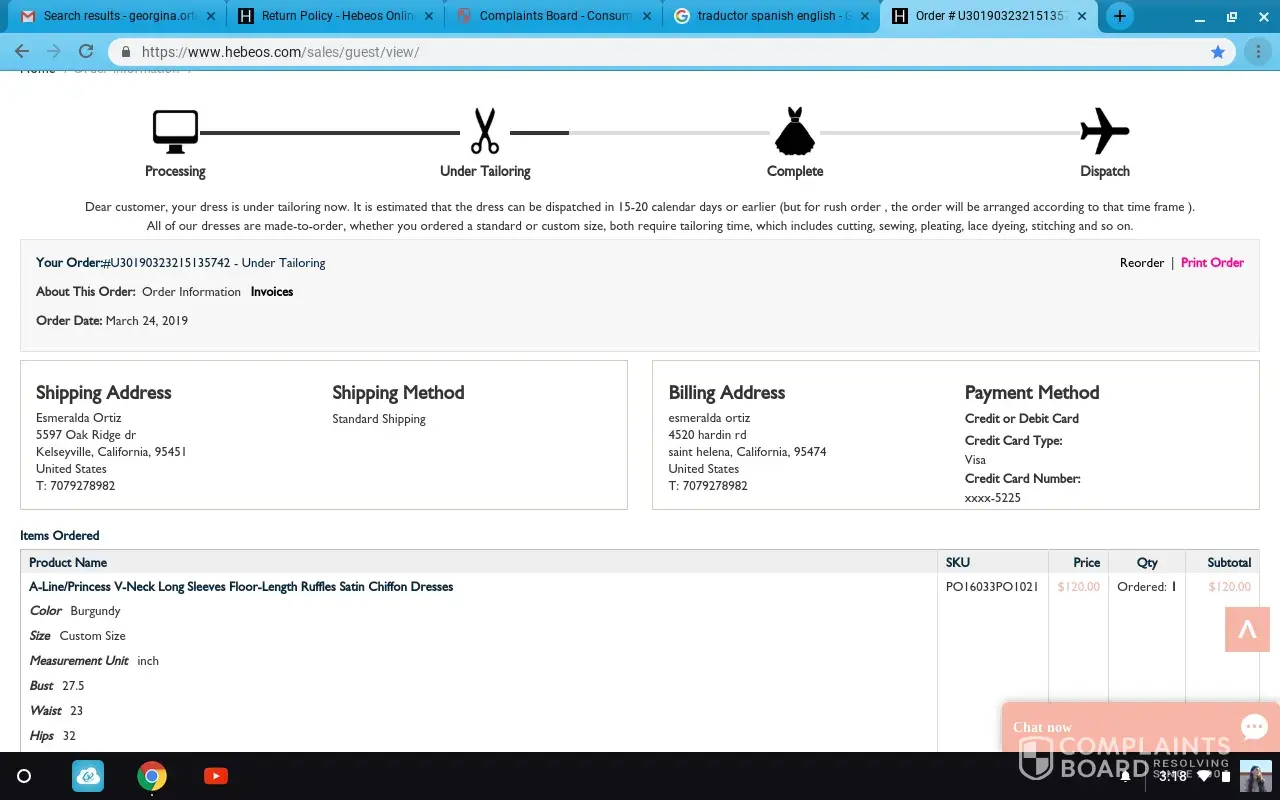Close the Complaints Board tab

coord(646,16)
